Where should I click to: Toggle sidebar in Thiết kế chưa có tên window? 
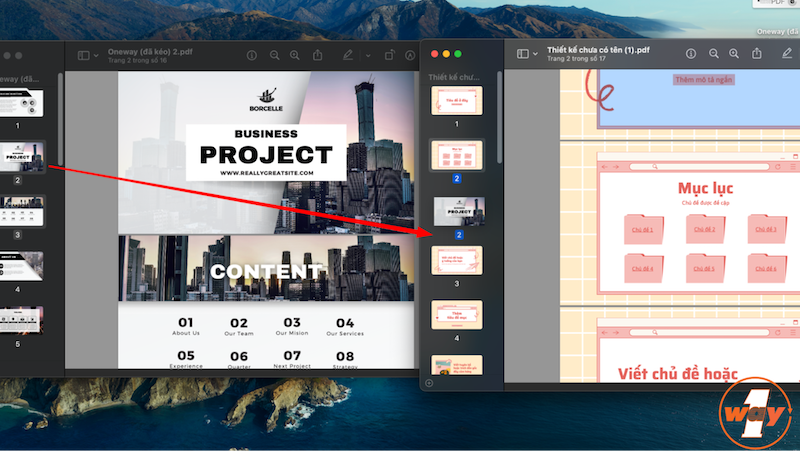[x=522, y=54]
